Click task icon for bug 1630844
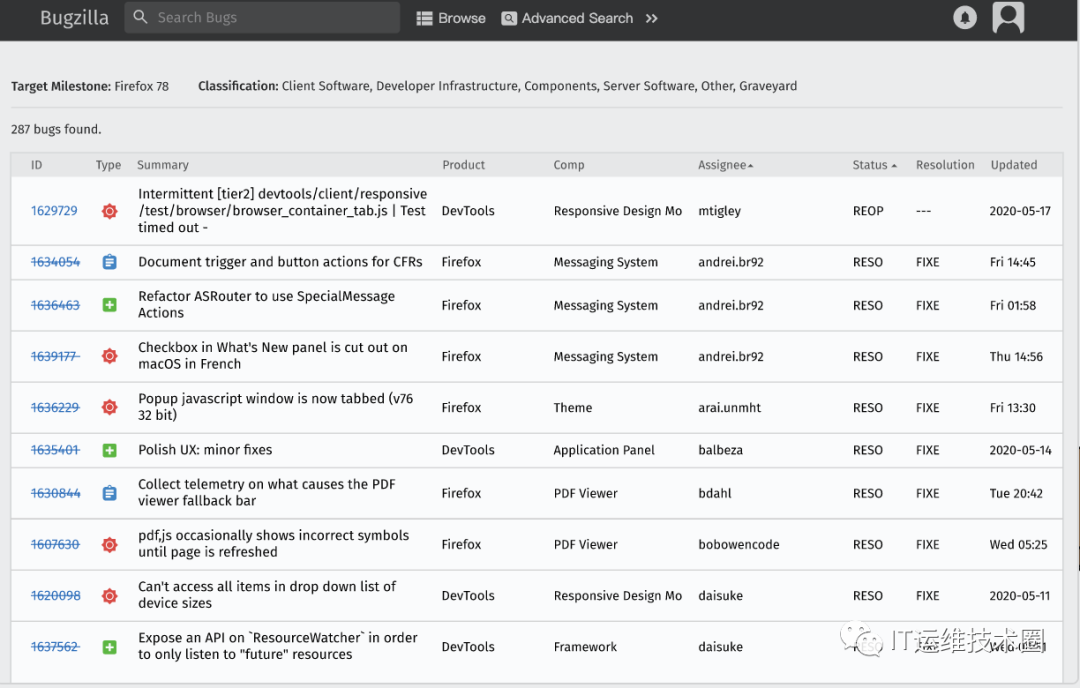The width and height of the screenshot is (1080, 688). 110,493
